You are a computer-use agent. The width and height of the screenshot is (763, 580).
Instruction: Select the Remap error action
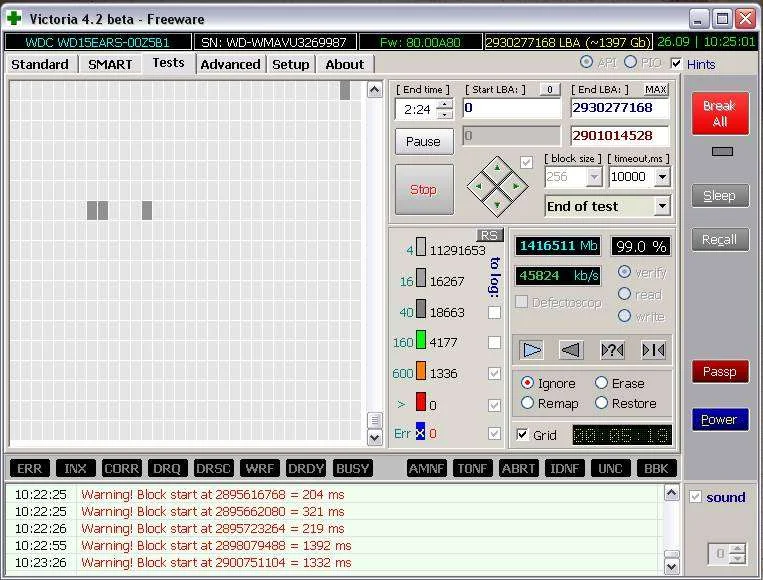[527, 403]
